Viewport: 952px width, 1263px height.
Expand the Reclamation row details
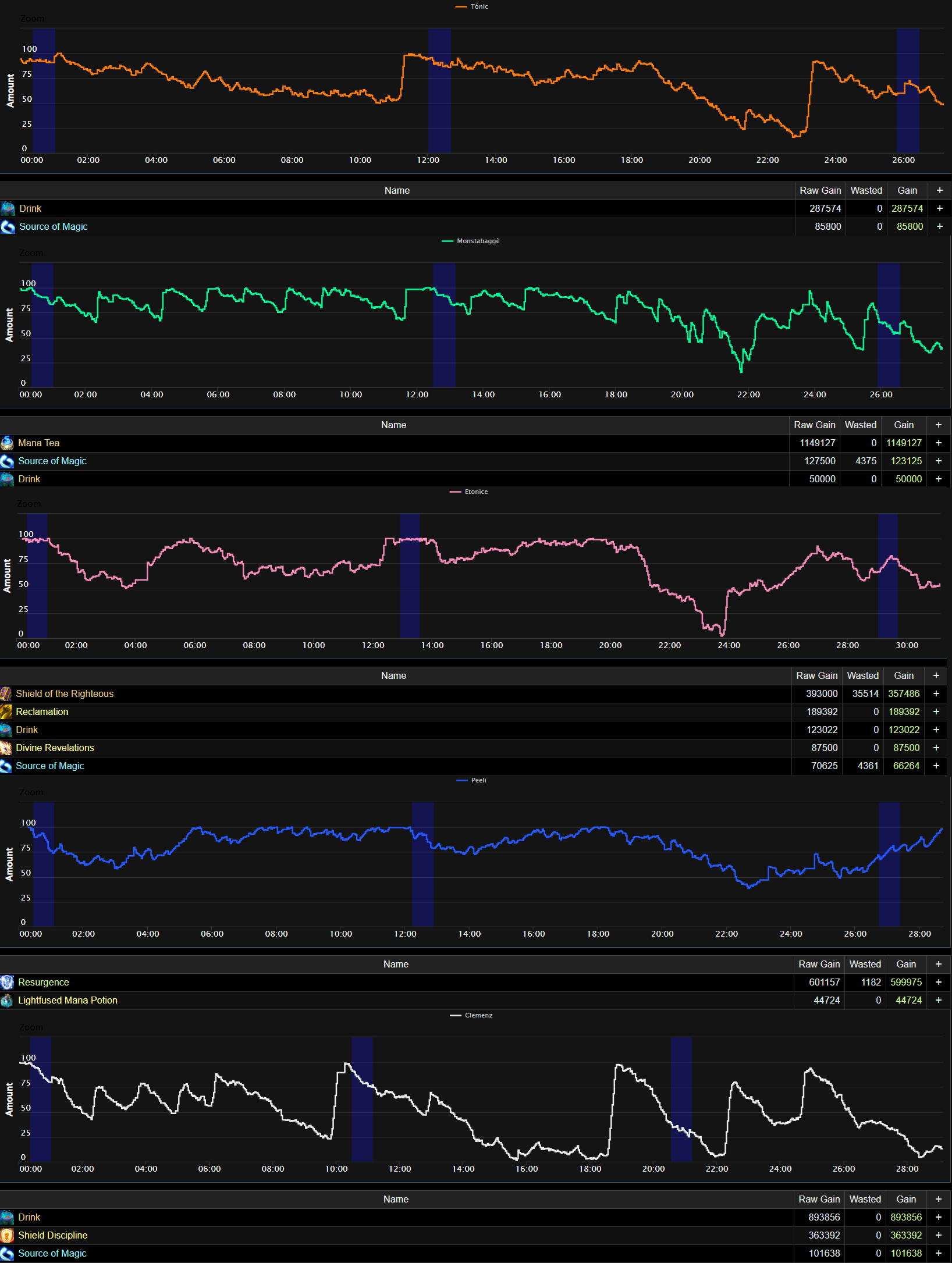coord(936,712)
